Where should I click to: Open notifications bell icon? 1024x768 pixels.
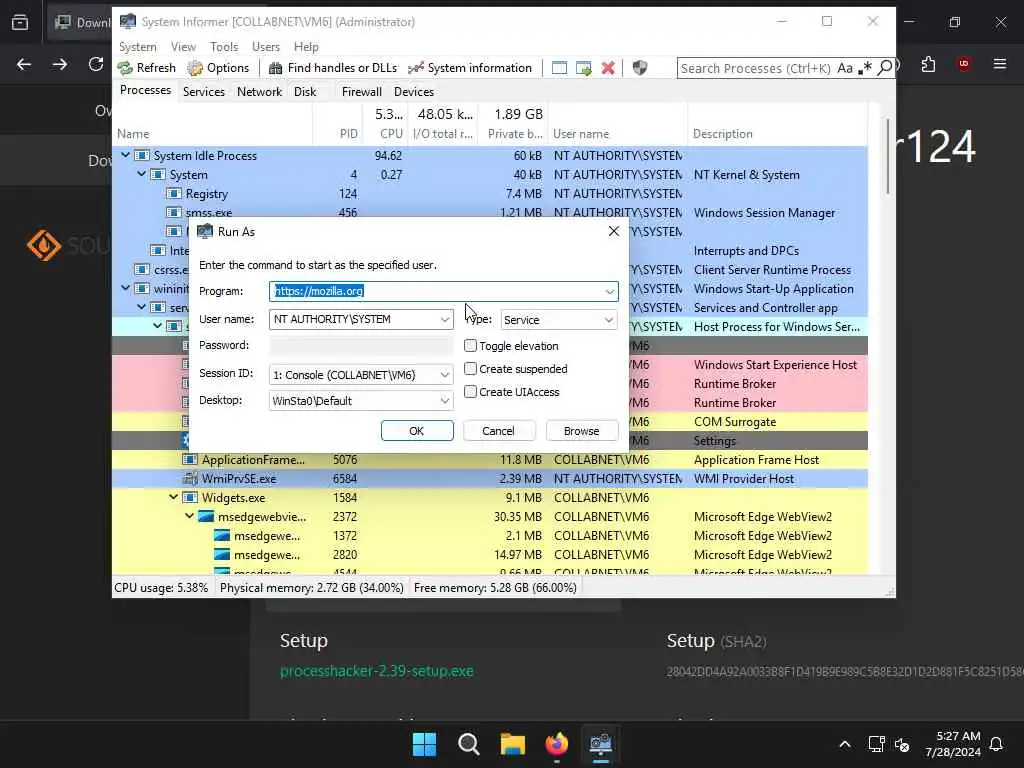click(x=996, y=744)
